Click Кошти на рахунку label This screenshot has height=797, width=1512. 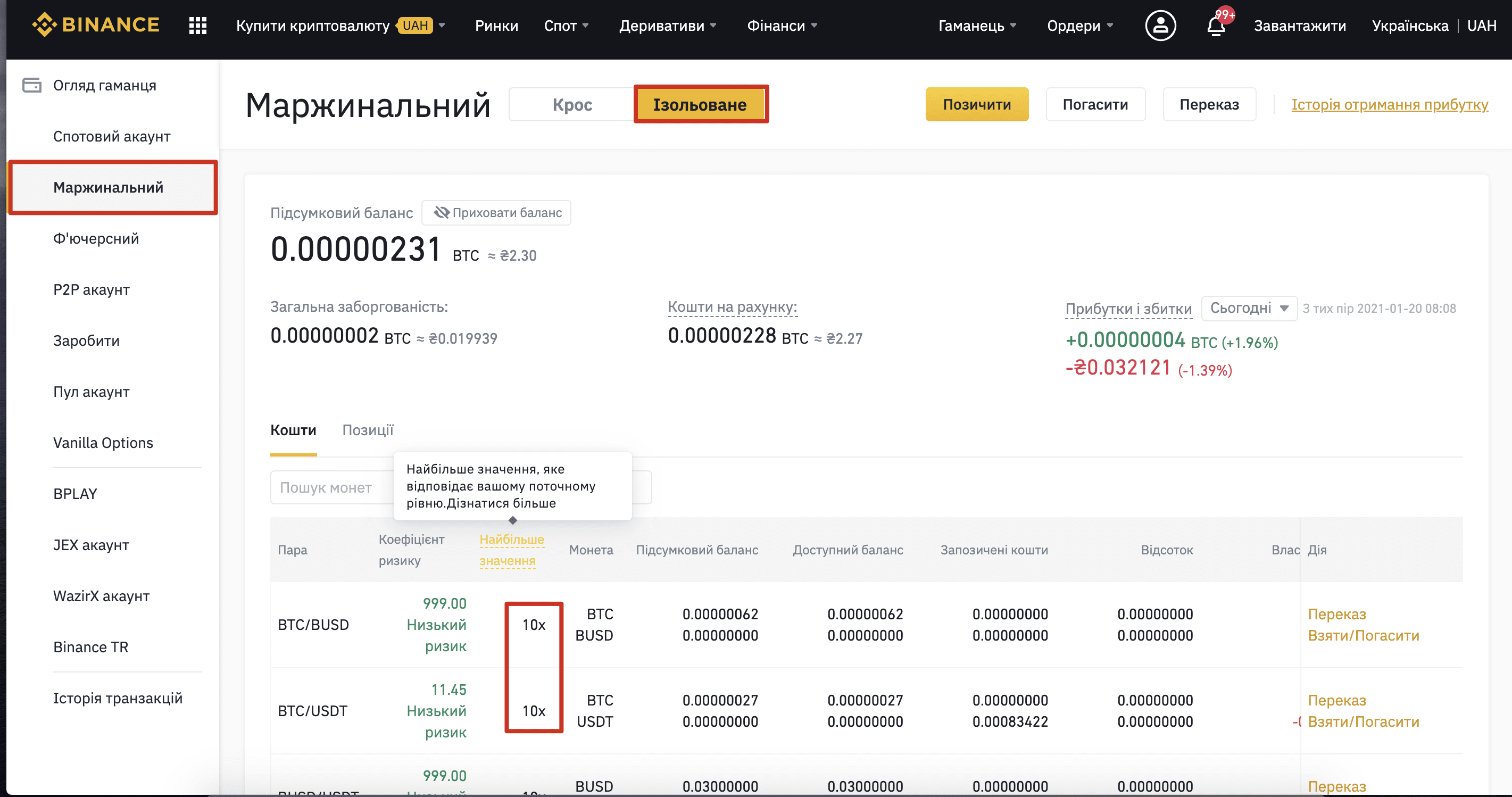[x=732, y=306]
